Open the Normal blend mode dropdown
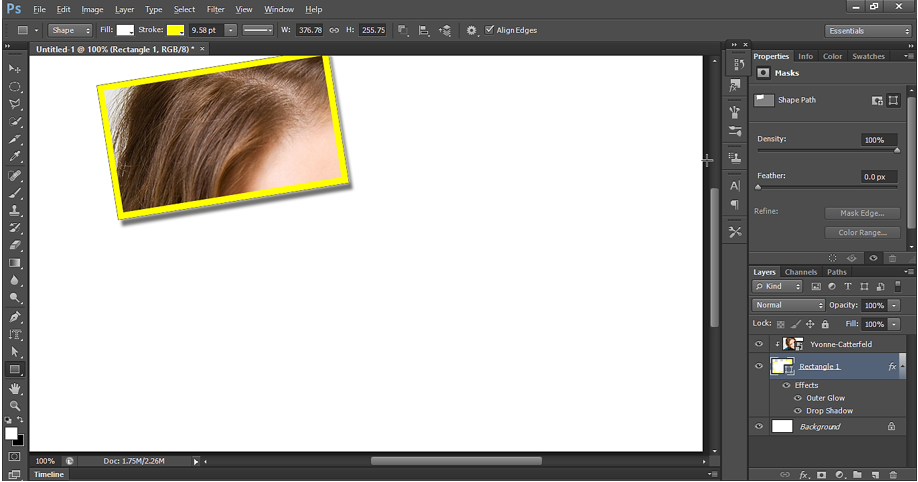 tap(788, 305)
